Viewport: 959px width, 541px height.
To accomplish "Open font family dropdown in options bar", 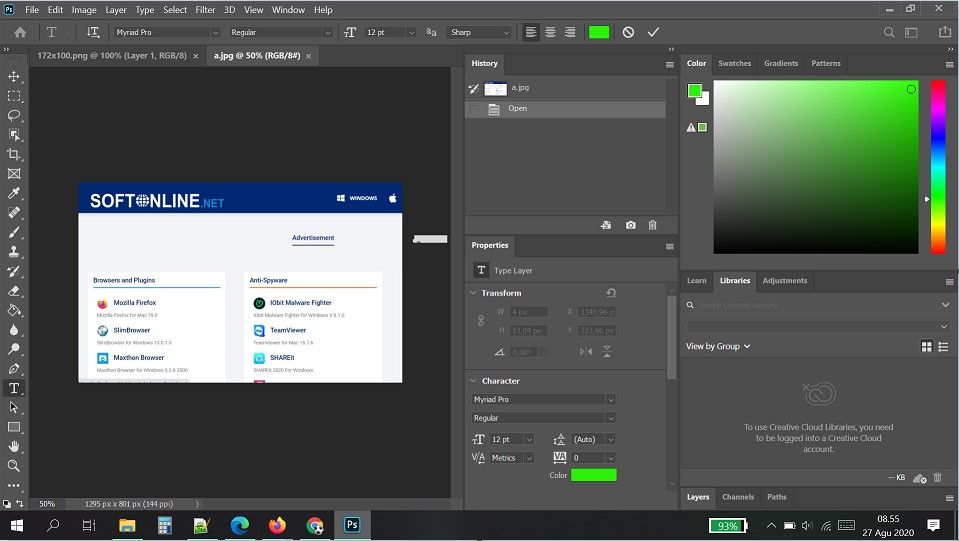I will click(x=215, y=32).
